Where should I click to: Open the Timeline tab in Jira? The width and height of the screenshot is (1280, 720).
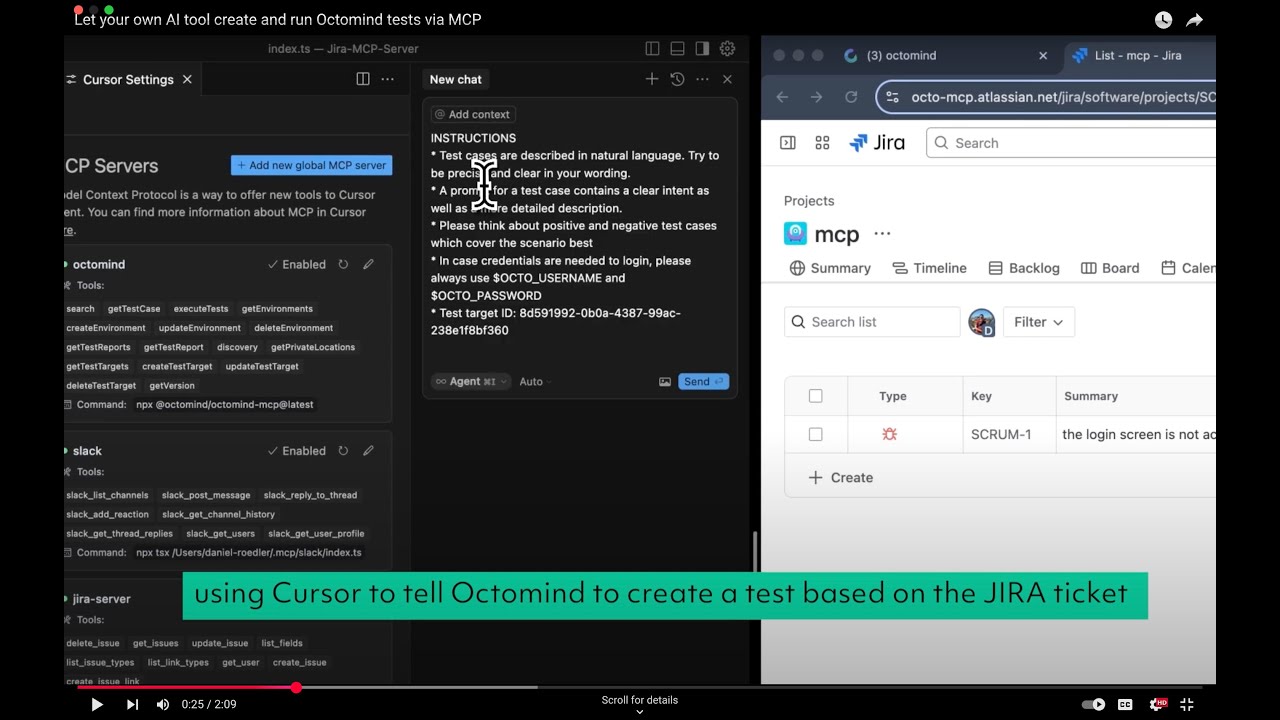(929, 268)
